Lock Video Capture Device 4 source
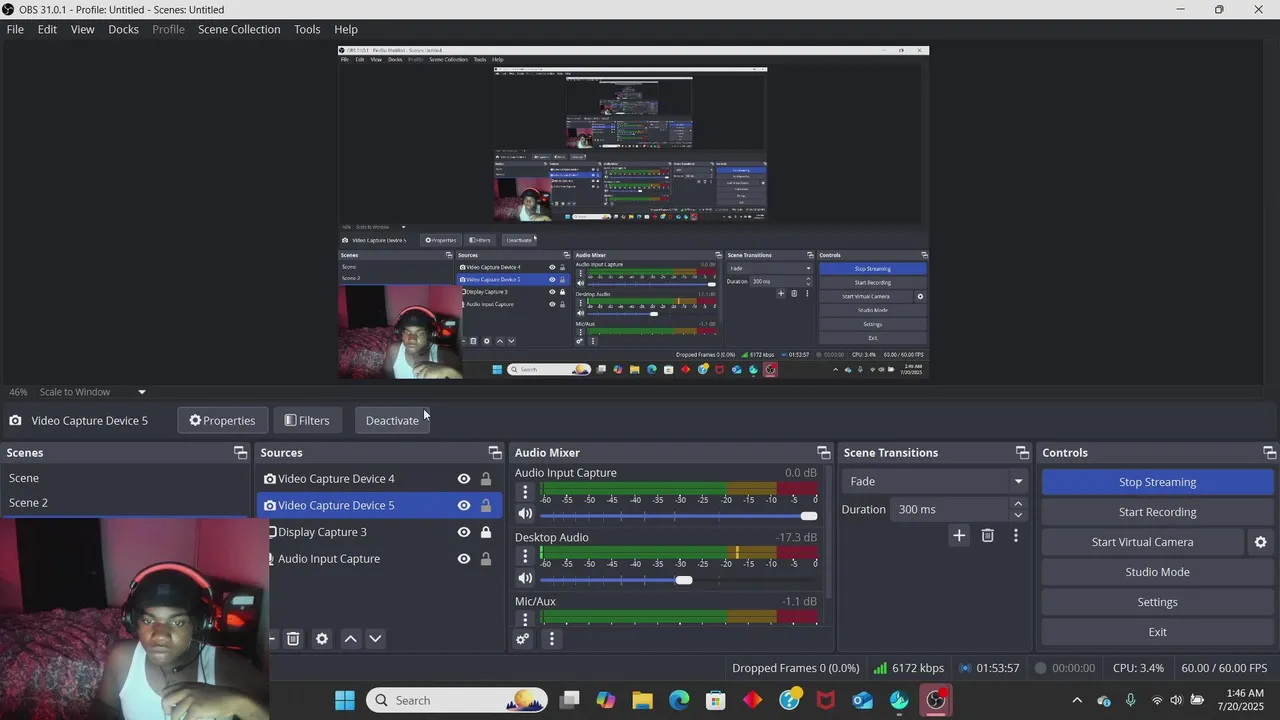Viewport: 1280px width, 720px height. 486,479
